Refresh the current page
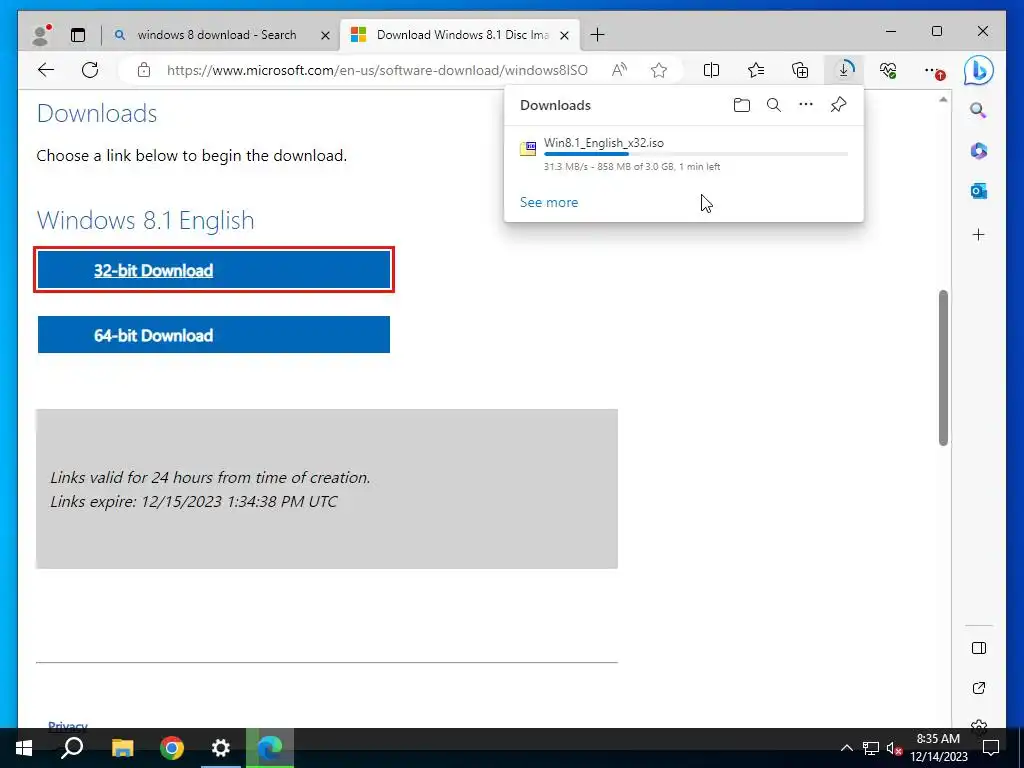1024x768 pixels. 90,70
